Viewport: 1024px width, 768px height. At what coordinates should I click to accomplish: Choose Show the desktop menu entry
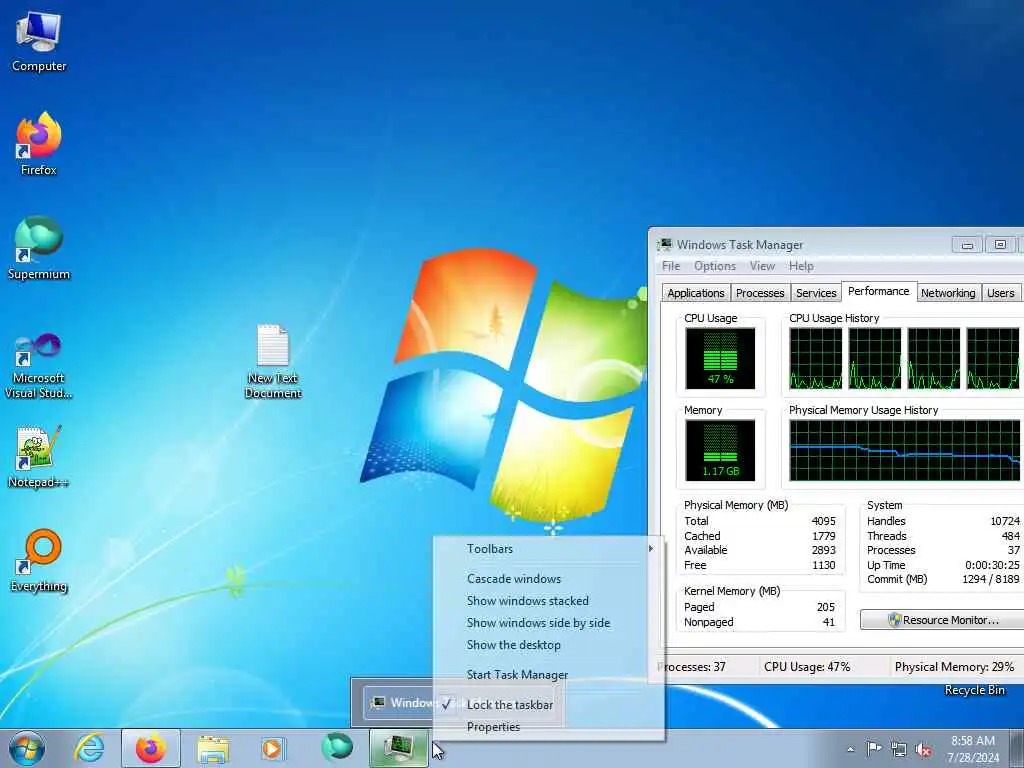[x=549, y=645]
